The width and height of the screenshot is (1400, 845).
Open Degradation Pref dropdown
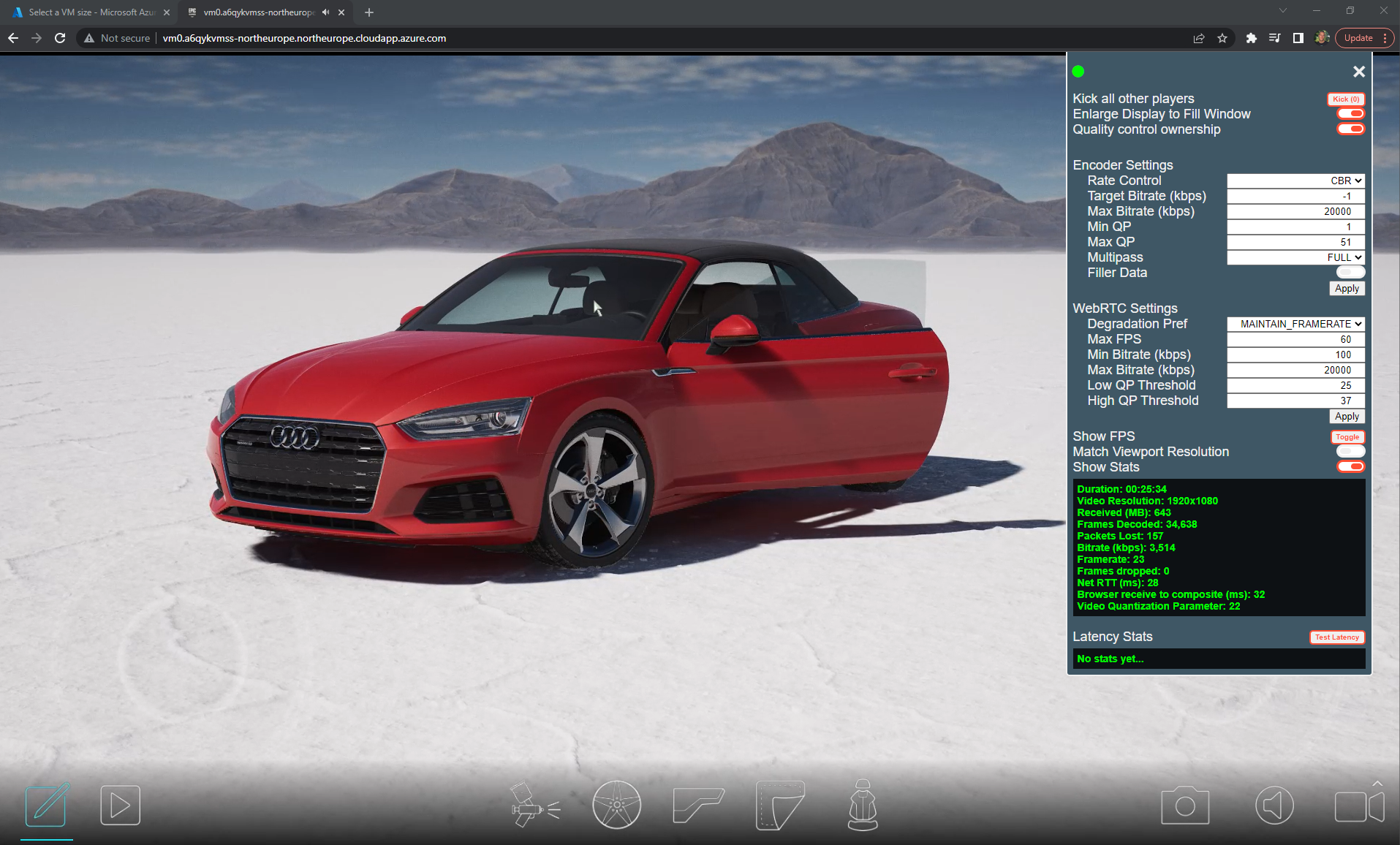(1295, 324)
